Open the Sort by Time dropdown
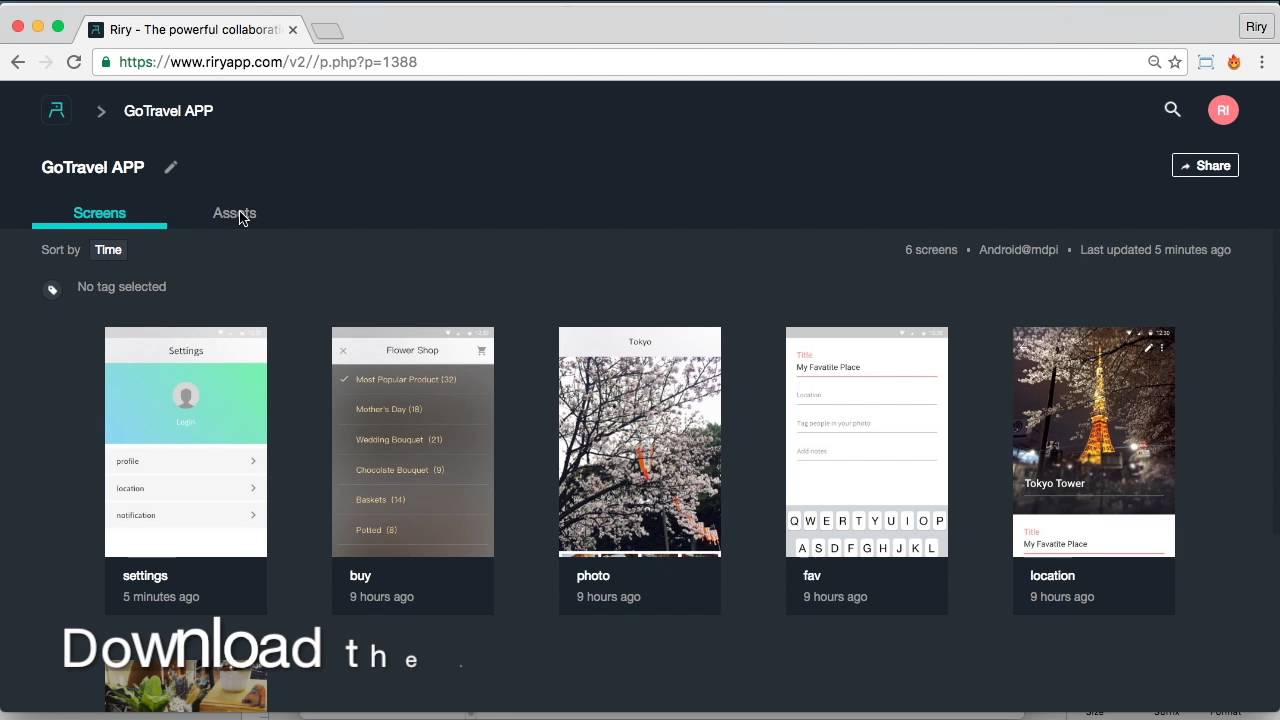The image size is (1280, 720). [108, 250]
